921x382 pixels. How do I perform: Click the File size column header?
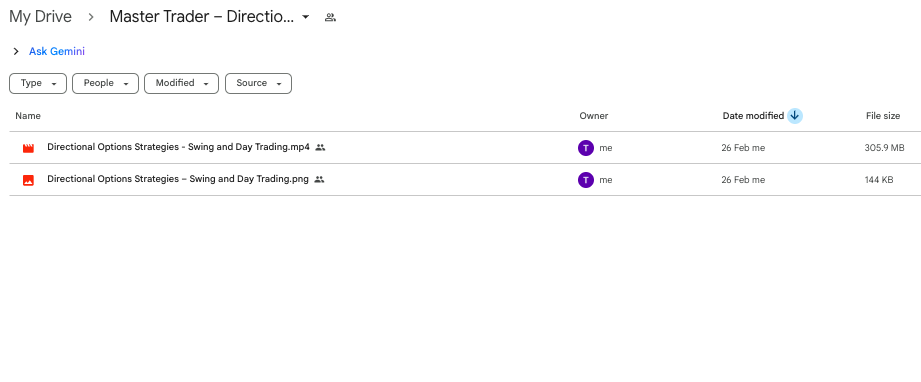[x=883, y=116]
